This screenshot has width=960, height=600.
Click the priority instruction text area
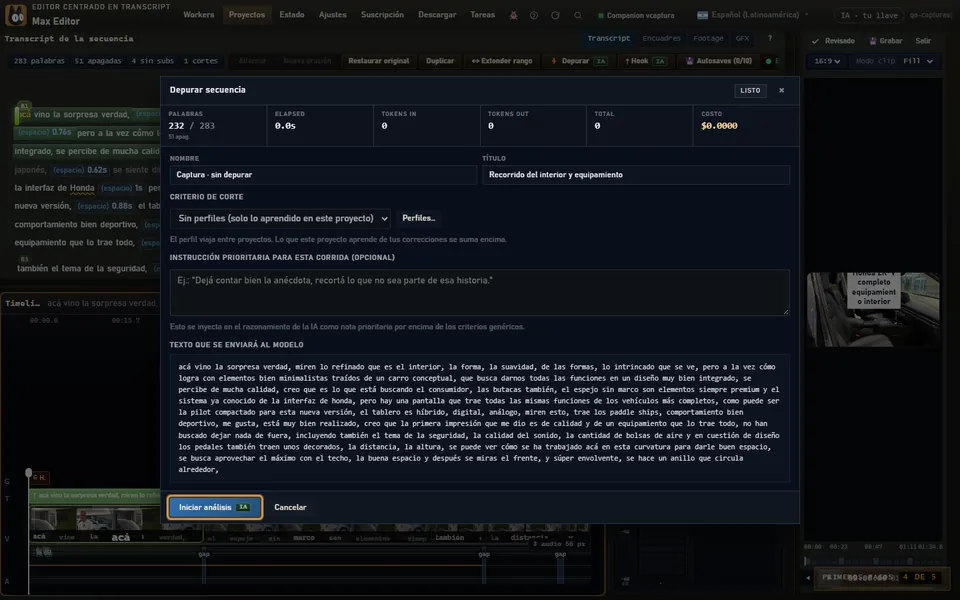click(479, 293)
